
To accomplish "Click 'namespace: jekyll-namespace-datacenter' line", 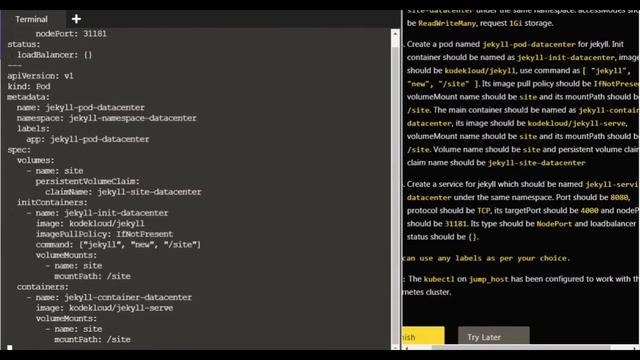I will (x=107, y=118).
